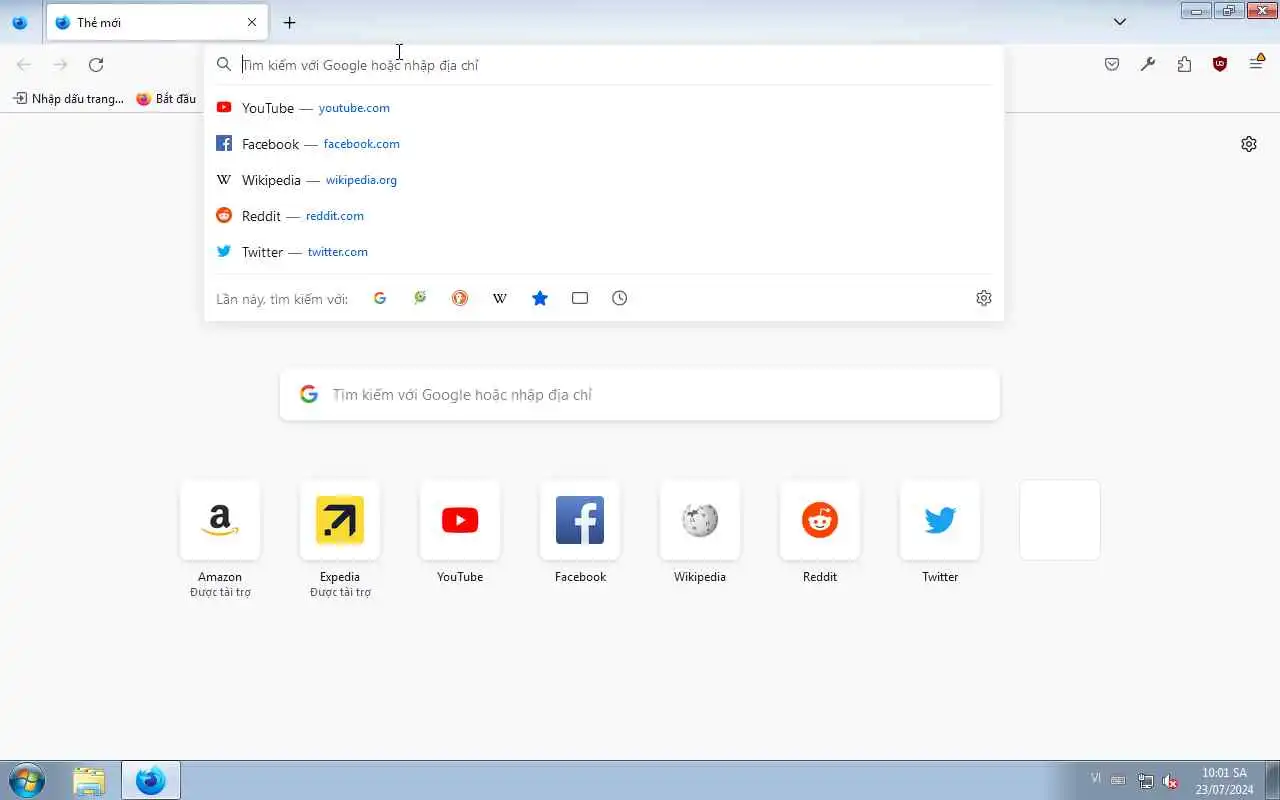Search open tabs via the tab icon
The image size is (1280, 800).
pyautogui.click(x=580, y=298)
